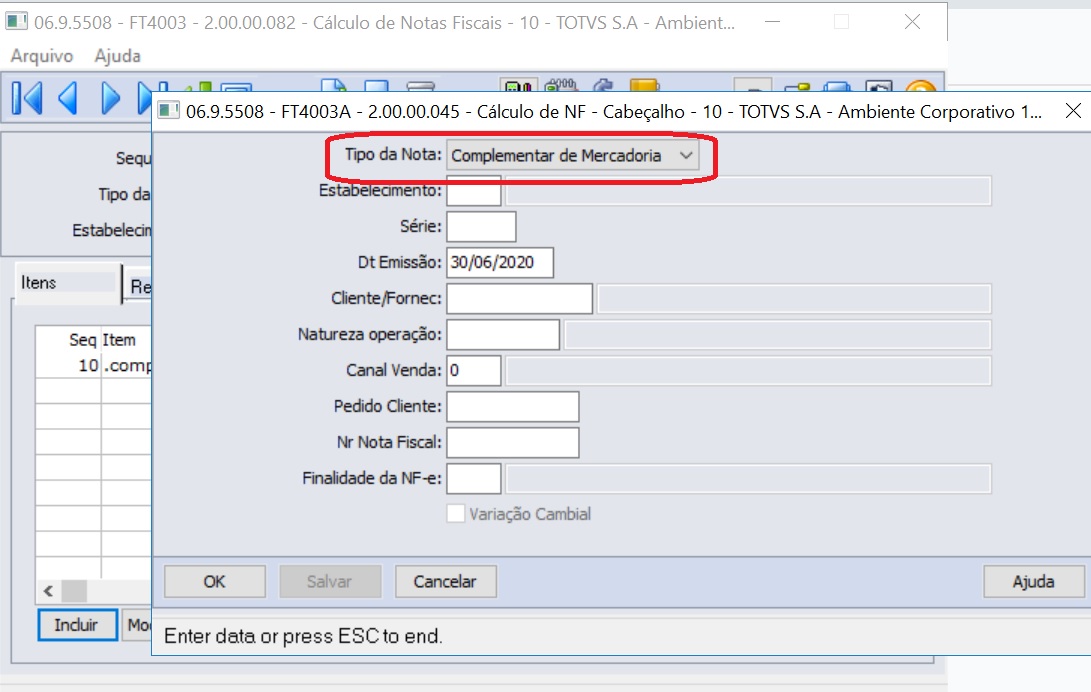This screenshot has width=1091, height=692.
Task: Go to the previous record arrow
Action: point(67,98)
